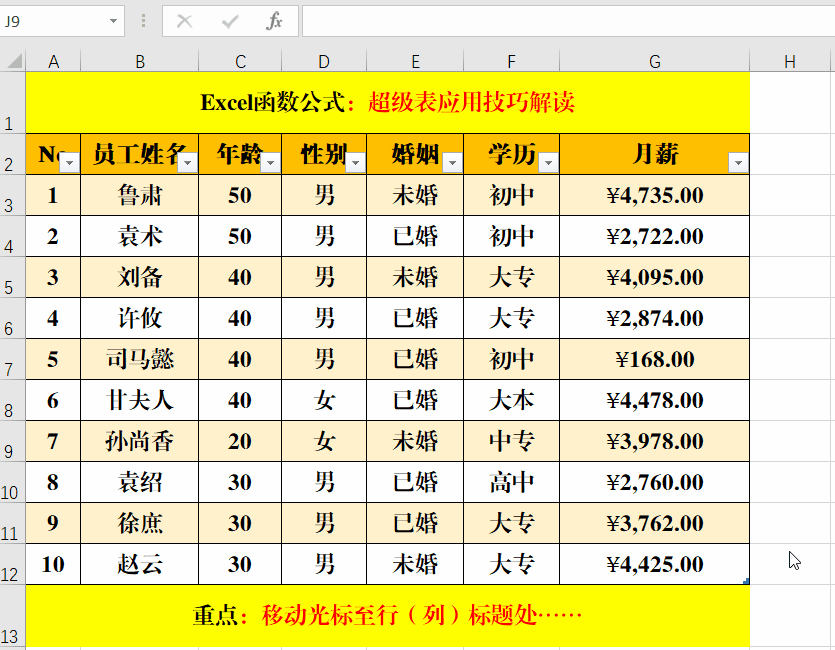Image resolution: width=835 pixels, height=650 pixels.
Task: Click the salary cell ¥4,095.00
Action: 654,277
